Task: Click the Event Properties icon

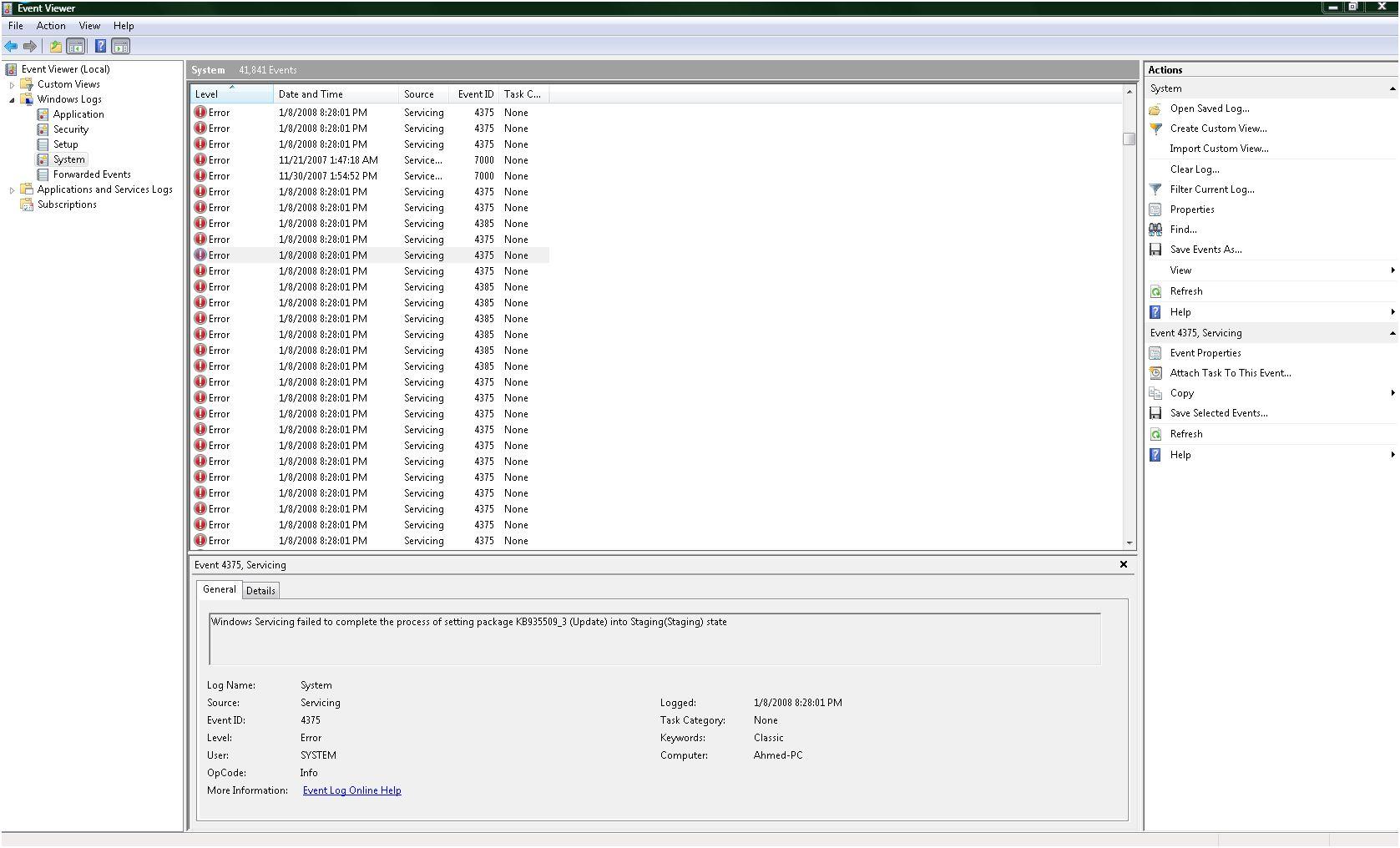Action: click(1155, 353)
